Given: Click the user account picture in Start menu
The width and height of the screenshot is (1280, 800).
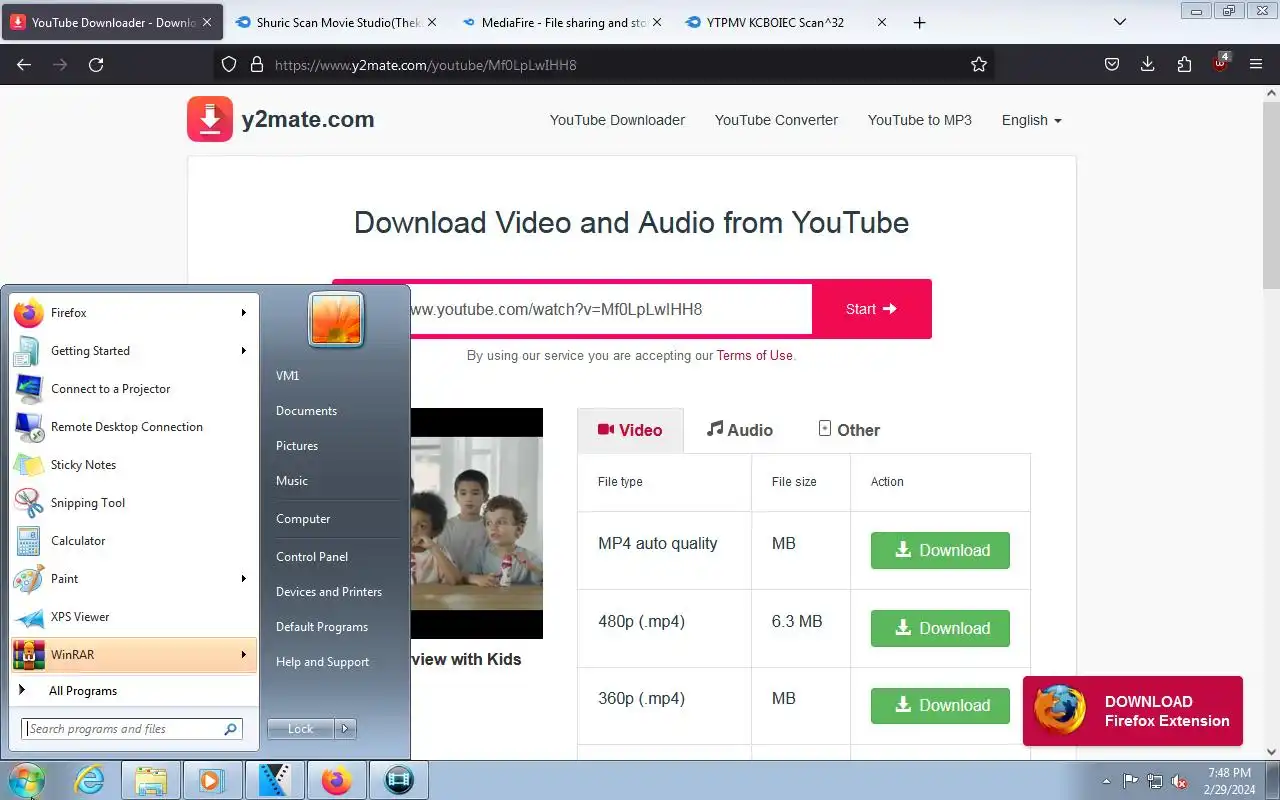Looking at the screenshot, I should (x=336, y=320).
